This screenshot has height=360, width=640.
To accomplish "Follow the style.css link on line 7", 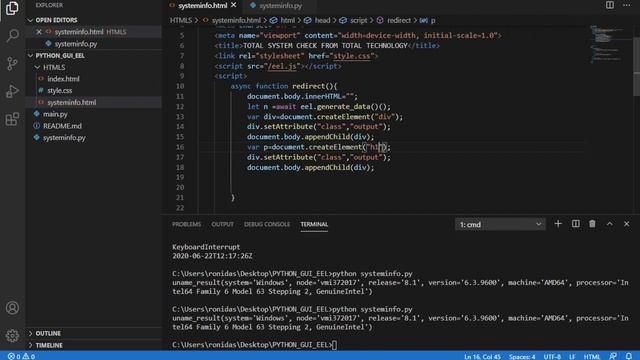I will [x=351, y=56].
